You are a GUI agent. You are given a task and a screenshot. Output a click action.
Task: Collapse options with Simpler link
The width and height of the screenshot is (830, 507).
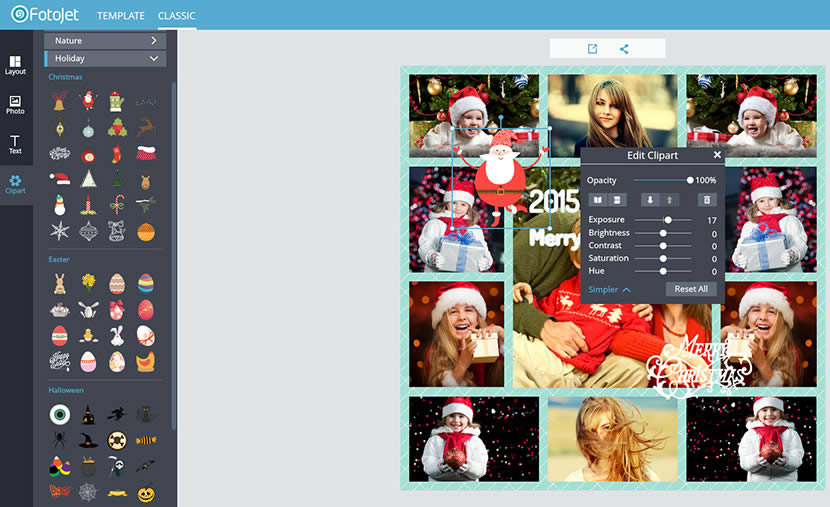[x=609, y=289]
